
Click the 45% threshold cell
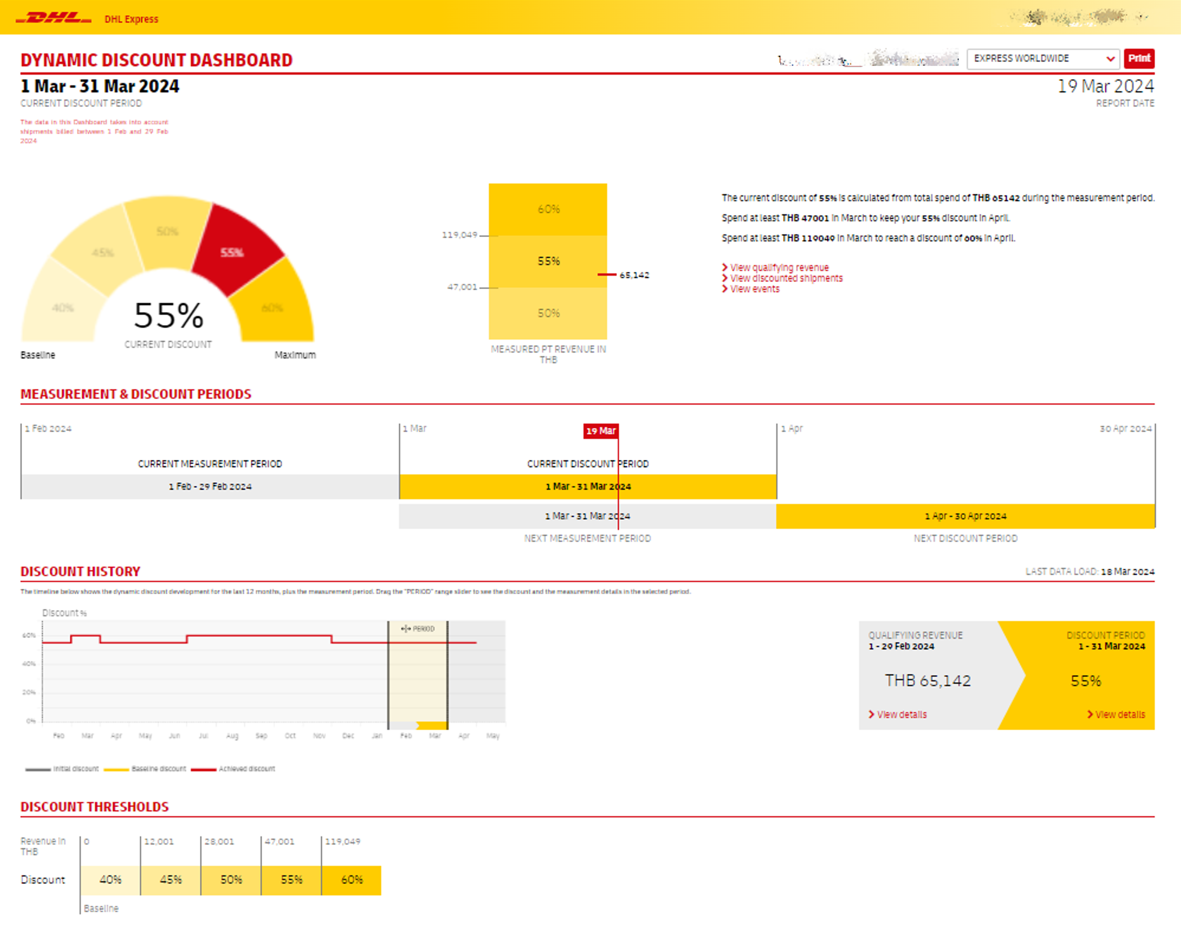(171, 880)
